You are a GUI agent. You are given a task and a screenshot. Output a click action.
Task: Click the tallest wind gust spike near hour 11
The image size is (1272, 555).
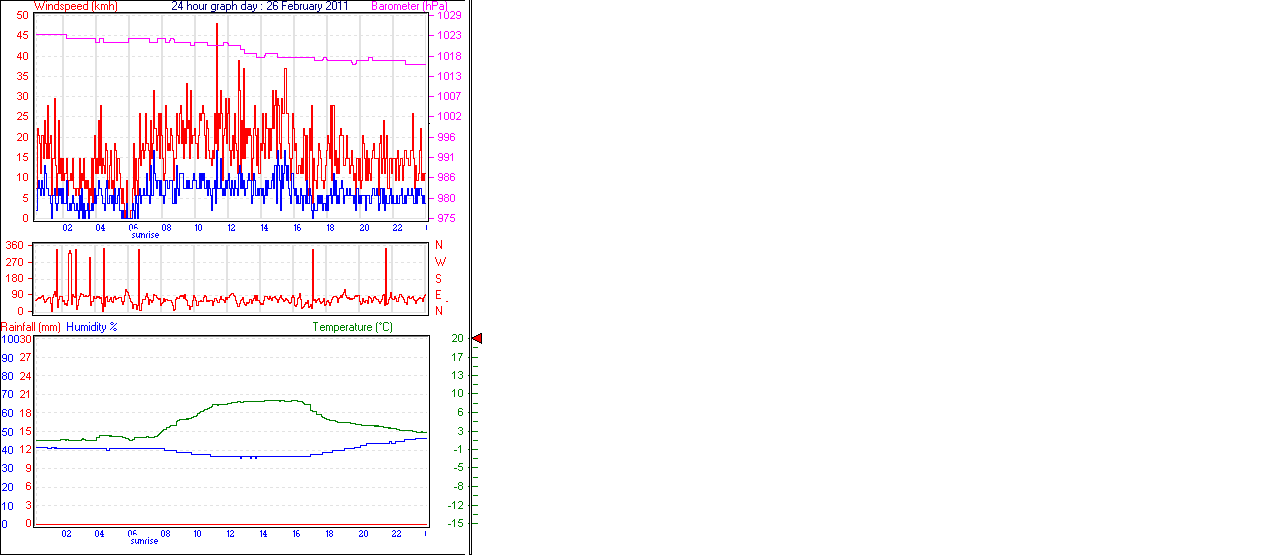click(217, 25)
